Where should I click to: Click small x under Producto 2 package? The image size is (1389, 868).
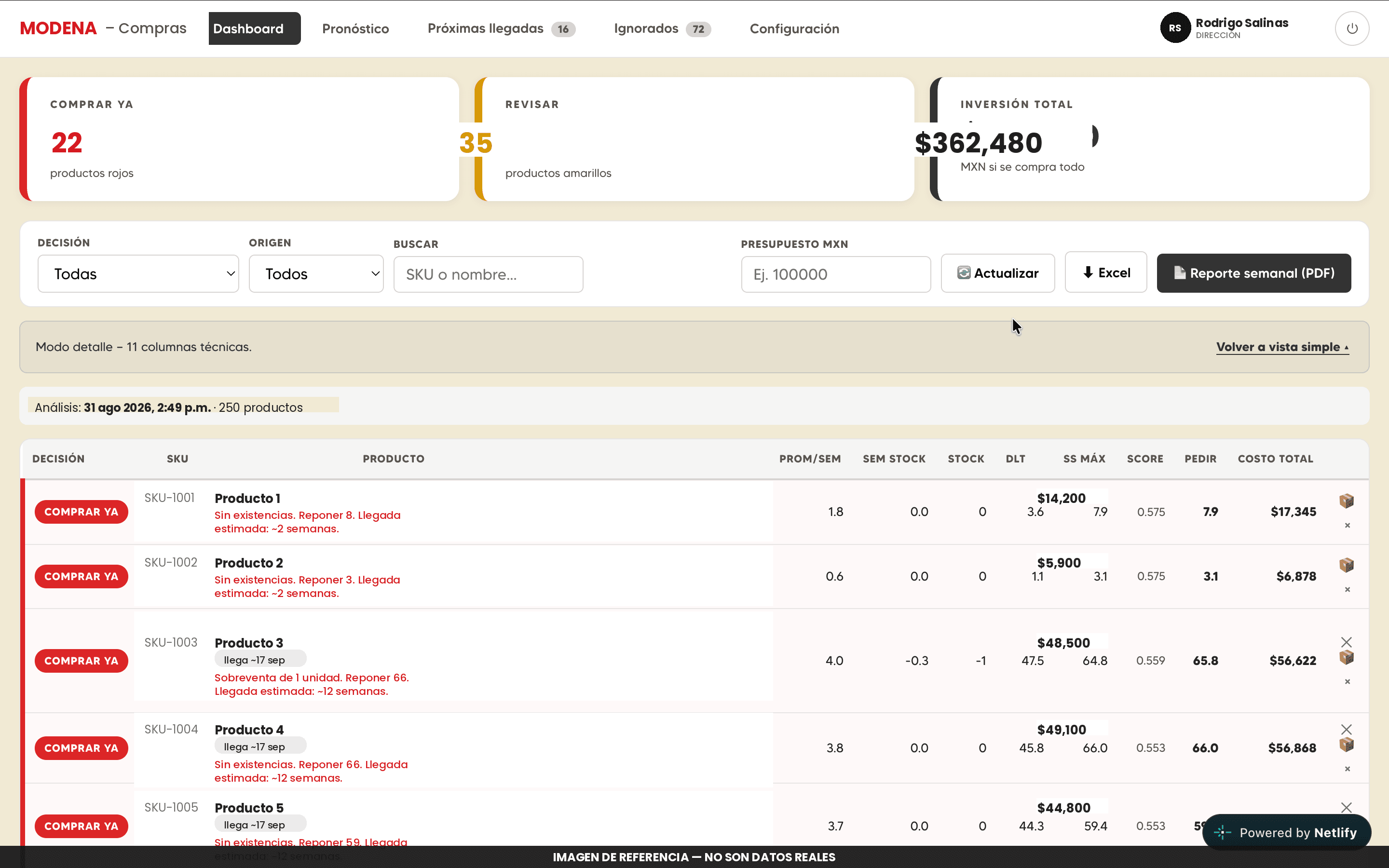(x=1347, y=590)
